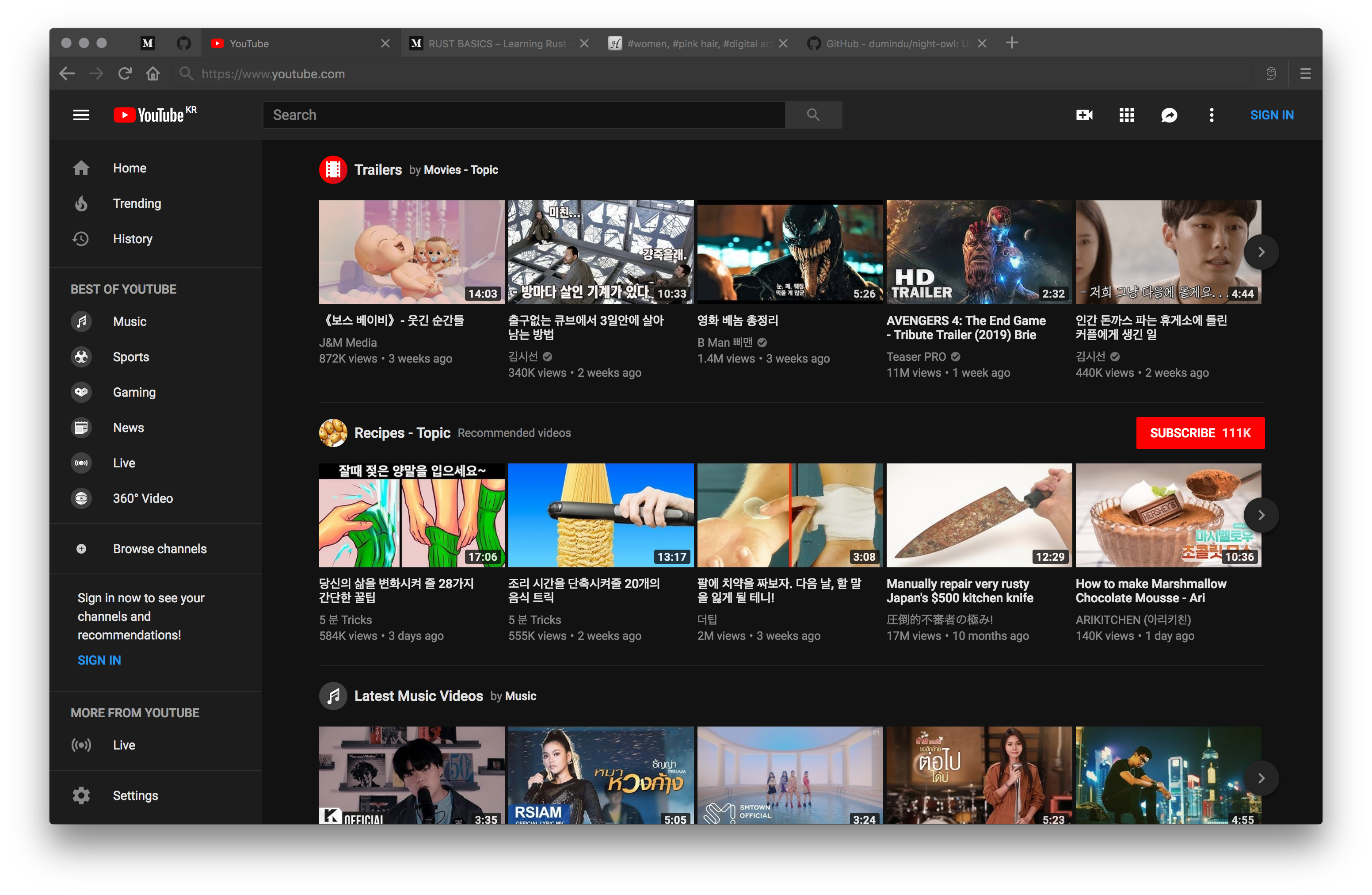Expand Latest Music Videos row arrow
The image size is (1372, 895).
pyautogui.click(x=1261, y=778)
